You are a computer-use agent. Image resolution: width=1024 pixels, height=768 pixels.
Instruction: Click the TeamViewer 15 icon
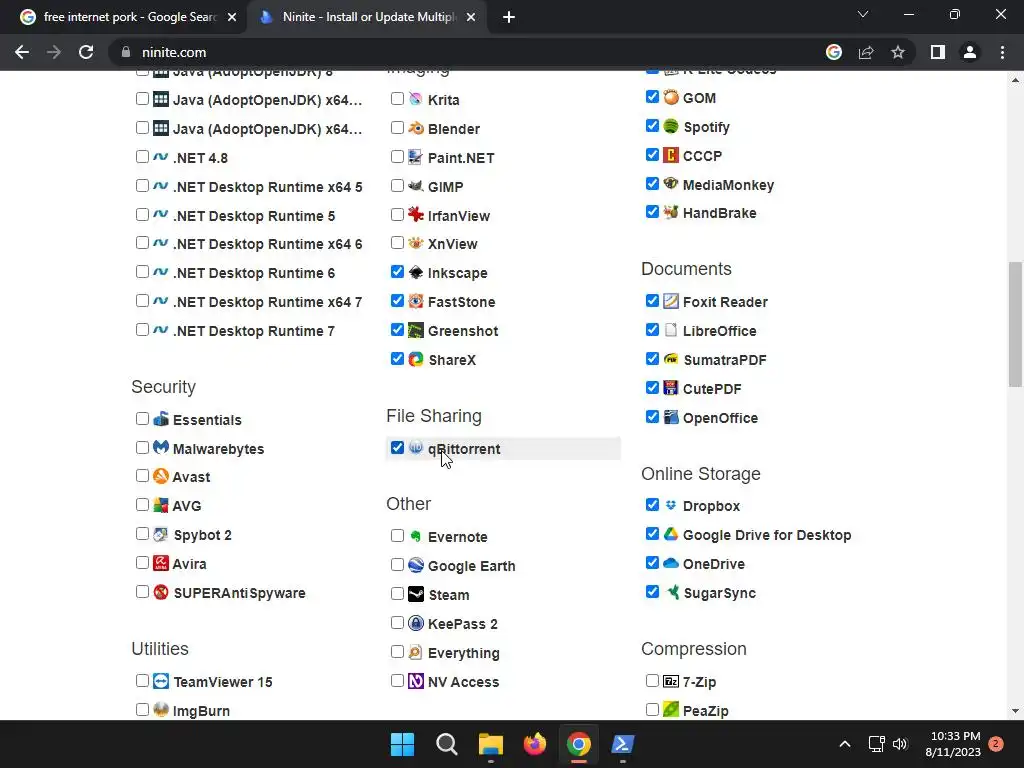(161, 681)
